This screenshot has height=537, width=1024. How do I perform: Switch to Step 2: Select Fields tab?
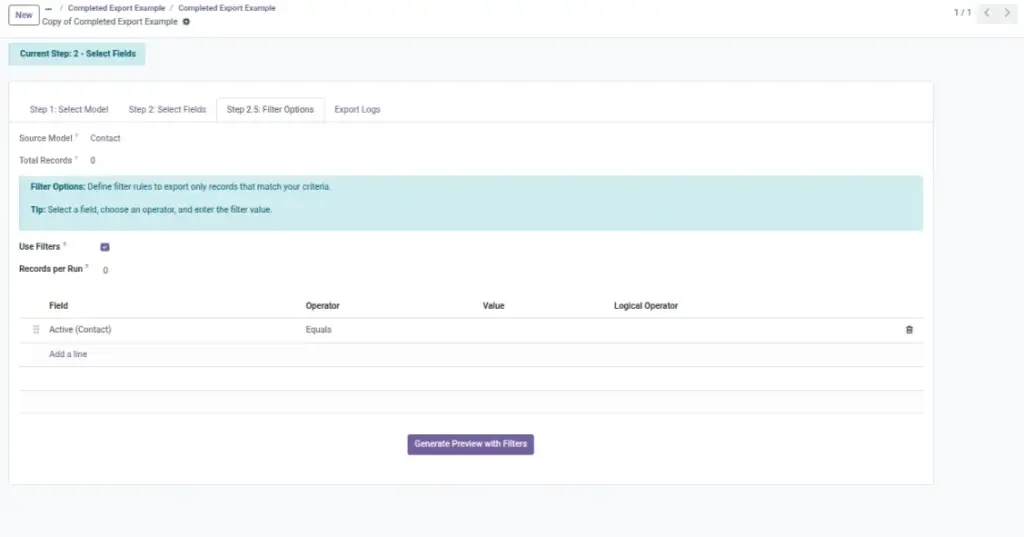click(167, 109)
